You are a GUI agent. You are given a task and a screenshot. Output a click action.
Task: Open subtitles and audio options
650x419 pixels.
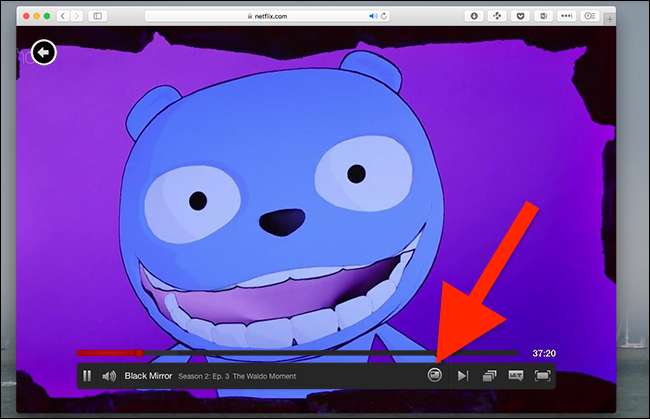(516, 375)
